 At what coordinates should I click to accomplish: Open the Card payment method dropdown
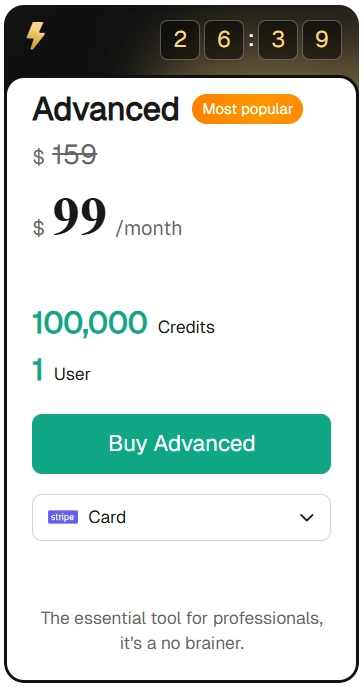[x=181, y=517]
